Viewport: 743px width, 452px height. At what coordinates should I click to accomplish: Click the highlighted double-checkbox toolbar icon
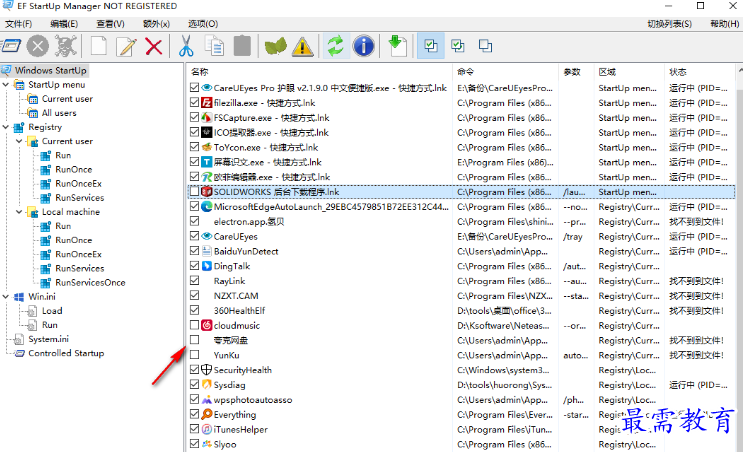[431, 46]
